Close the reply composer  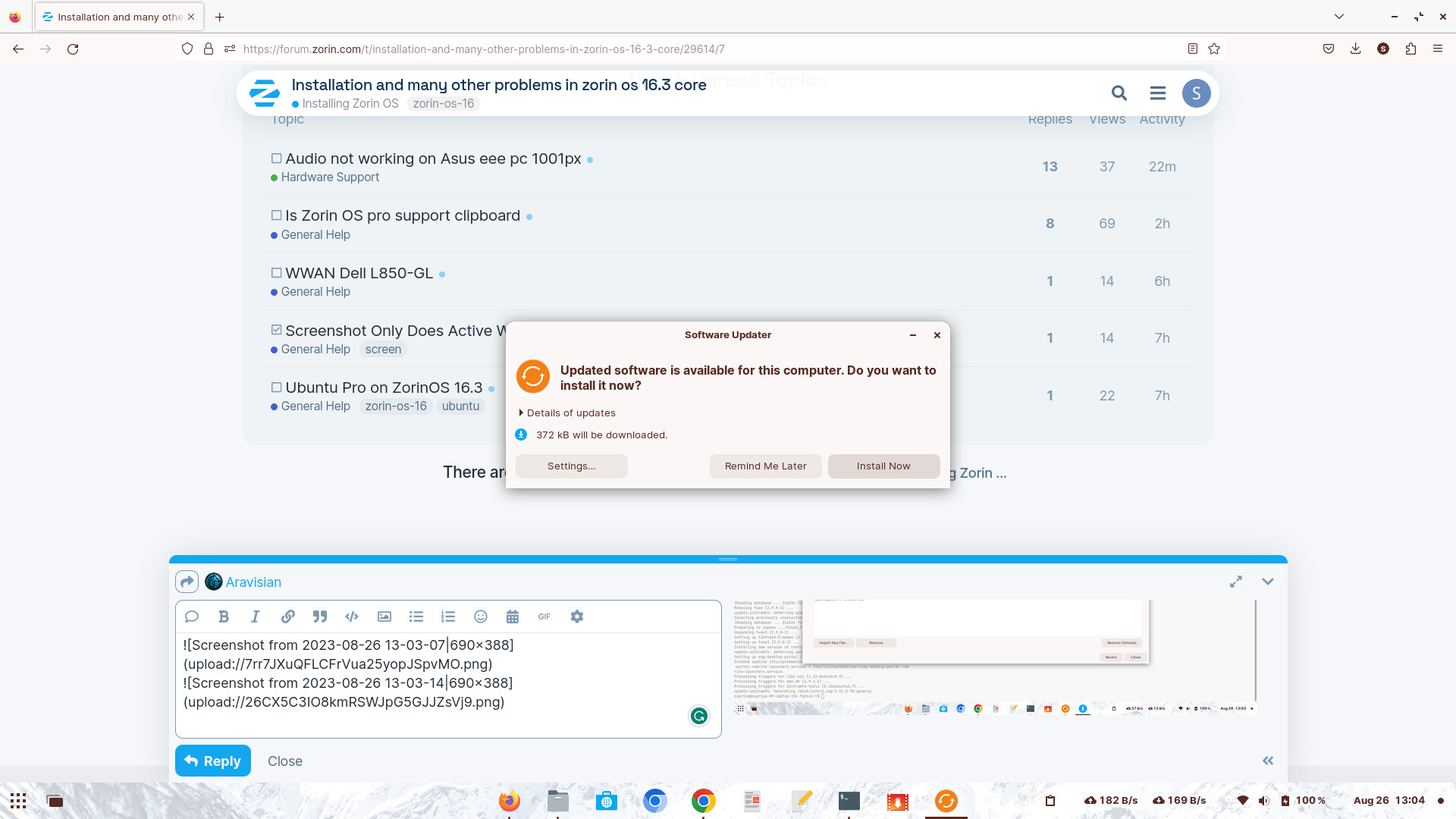tap(284, 761)
